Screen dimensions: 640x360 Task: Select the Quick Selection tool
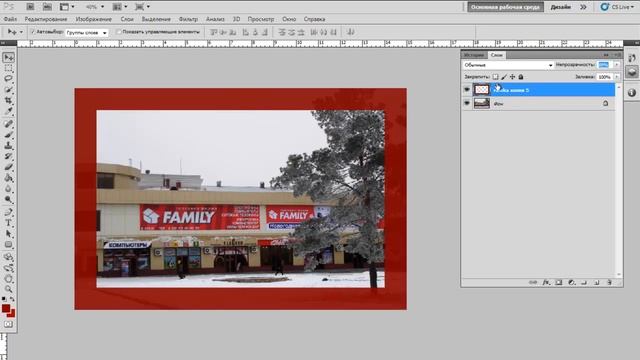point(9,89)
